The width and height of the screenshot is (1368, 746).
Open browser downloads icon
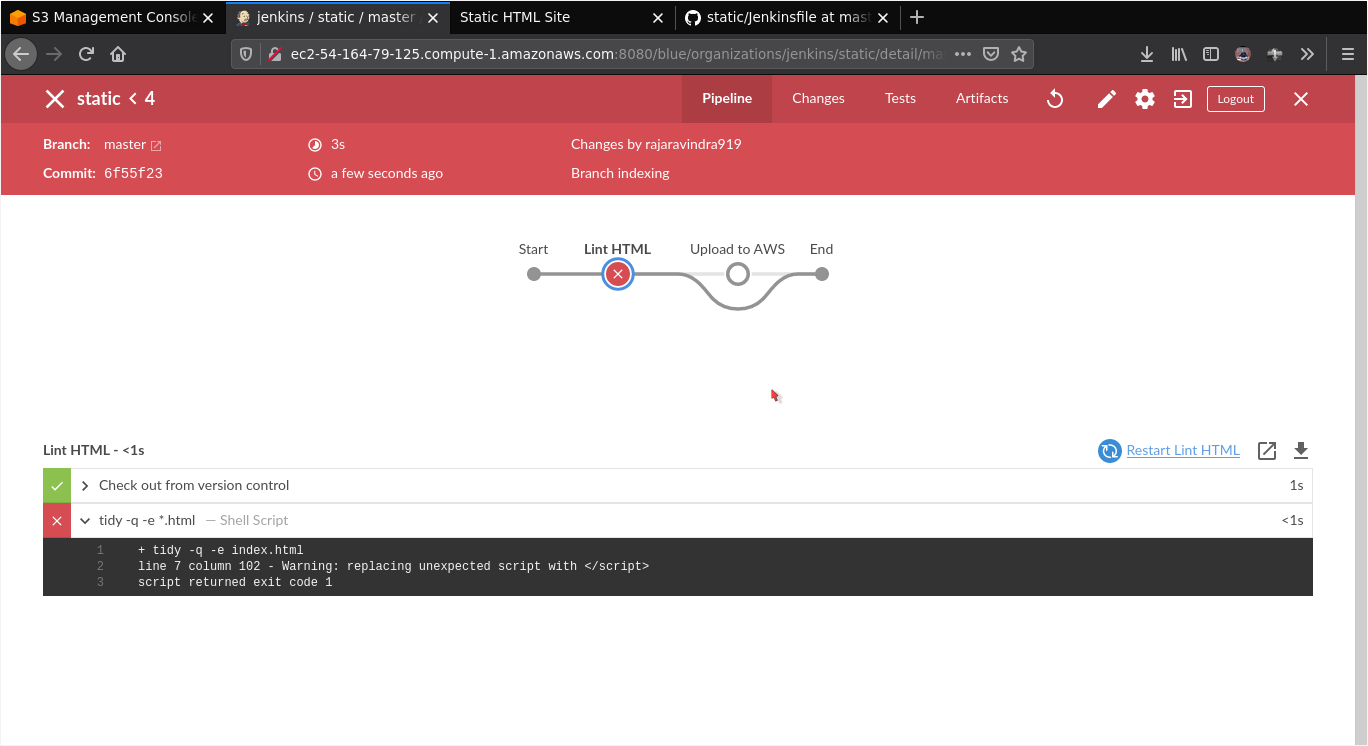click(x=1147, y=54)
